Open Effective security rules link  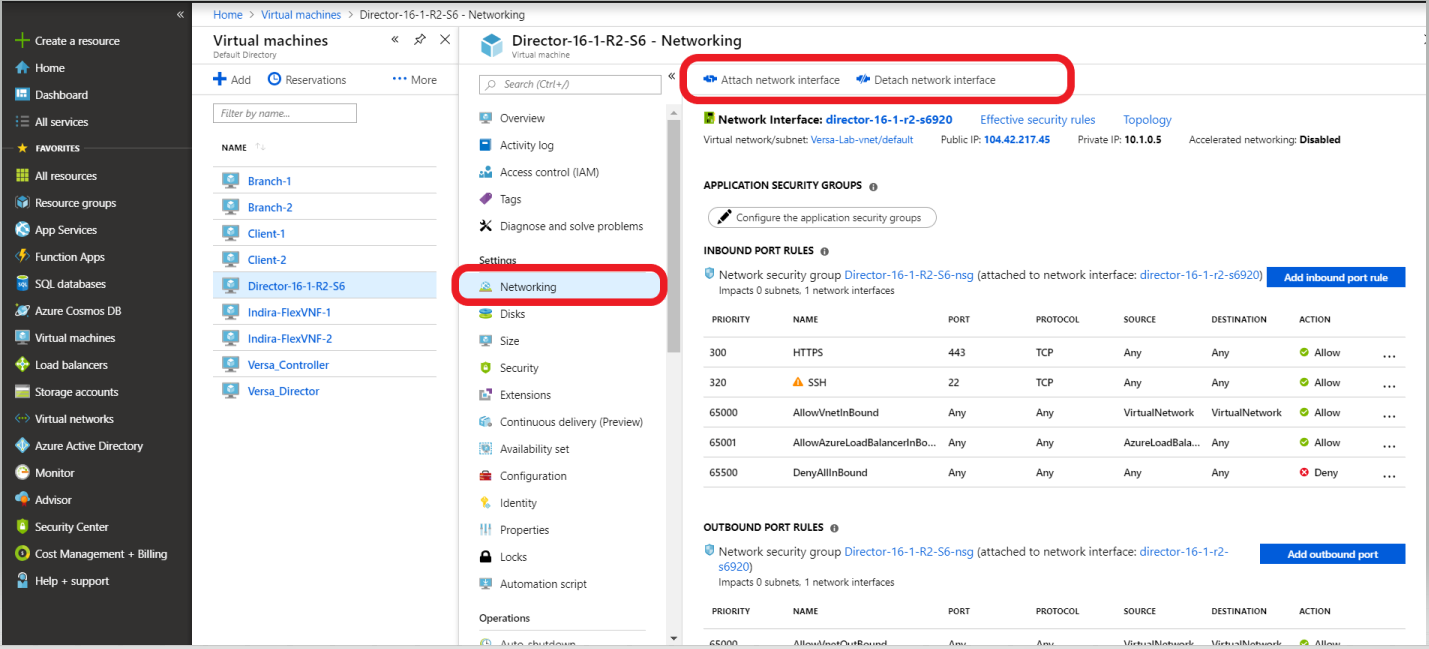(1037, 120)
